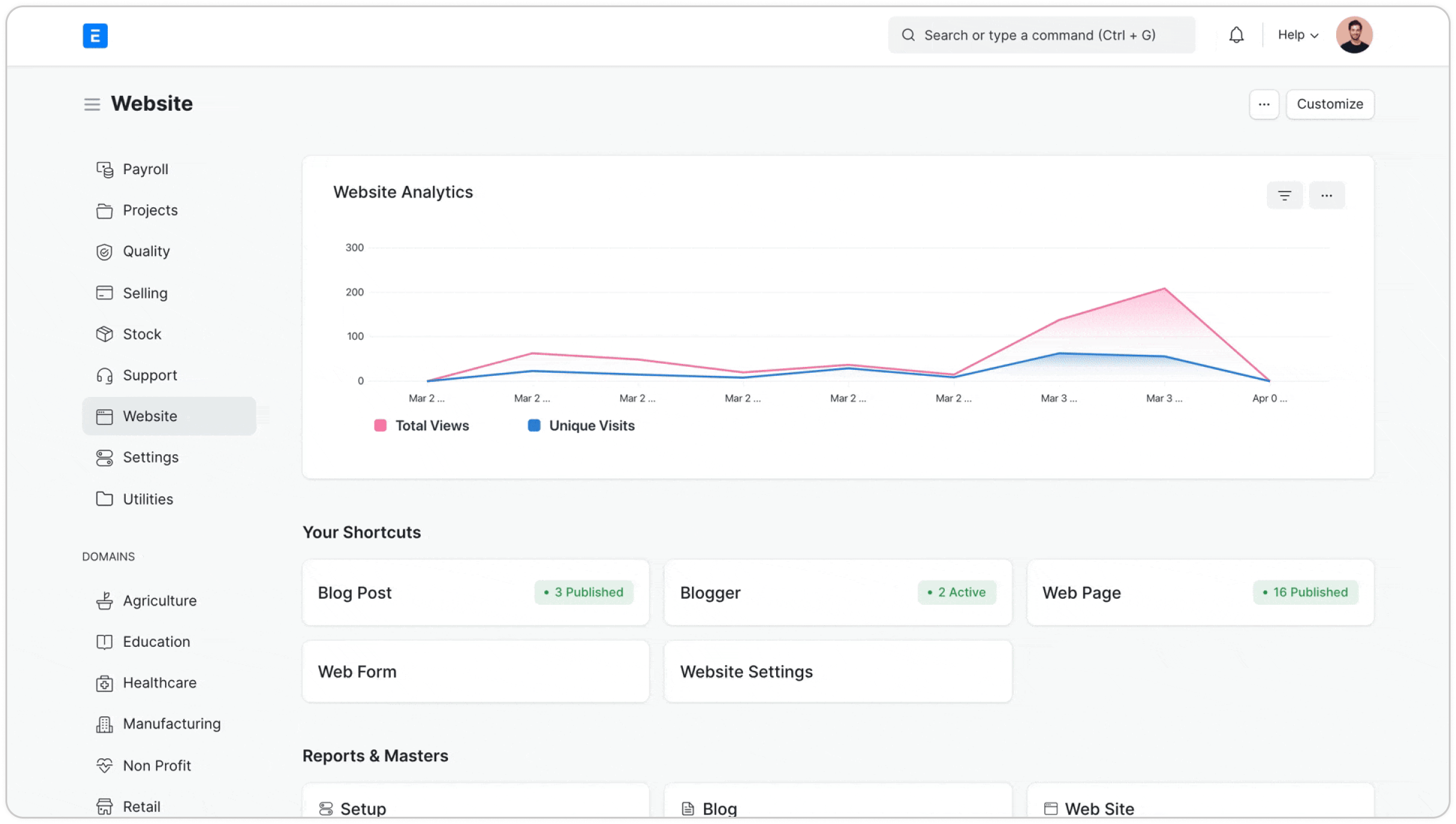Viewport: 1456px width, 824px height.
Task: Open the user avatar menu
Action: [x=1354, y=35]
